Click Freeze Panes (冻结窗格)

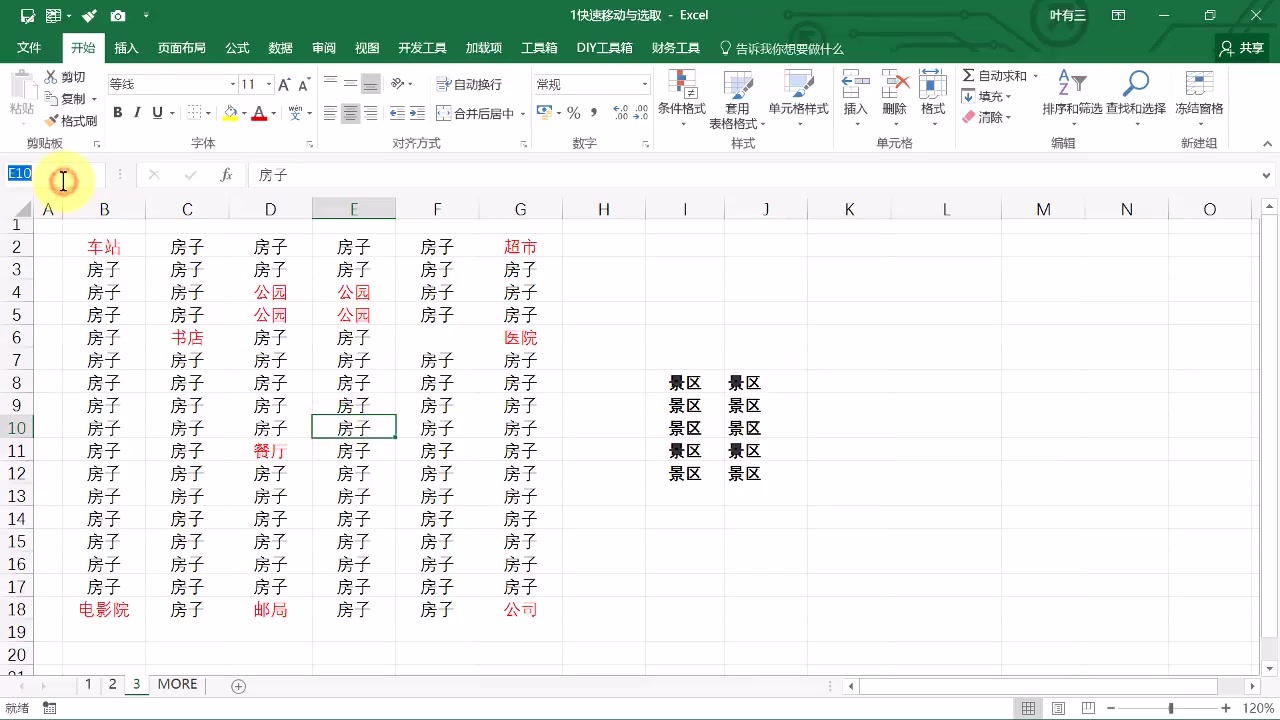(x=1199, y=98)
